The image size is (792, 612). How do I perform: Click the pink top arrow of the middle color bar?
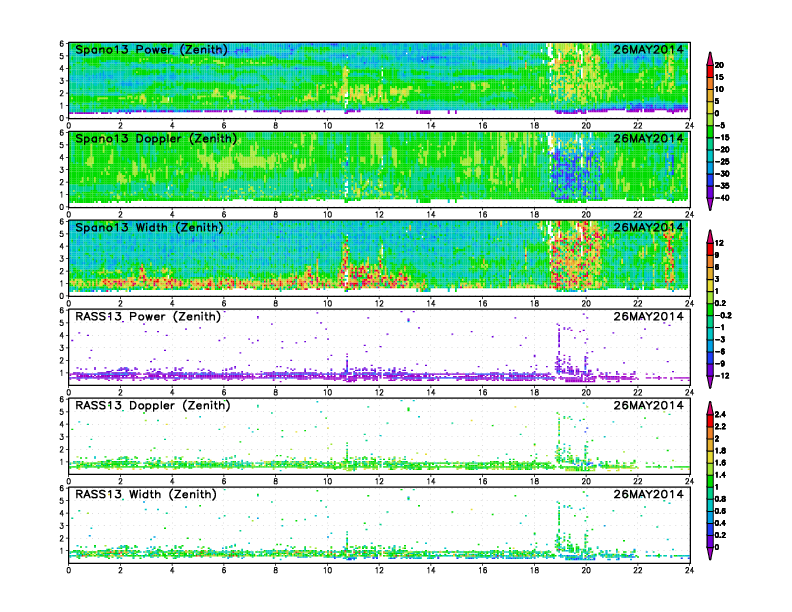[710, 236]
